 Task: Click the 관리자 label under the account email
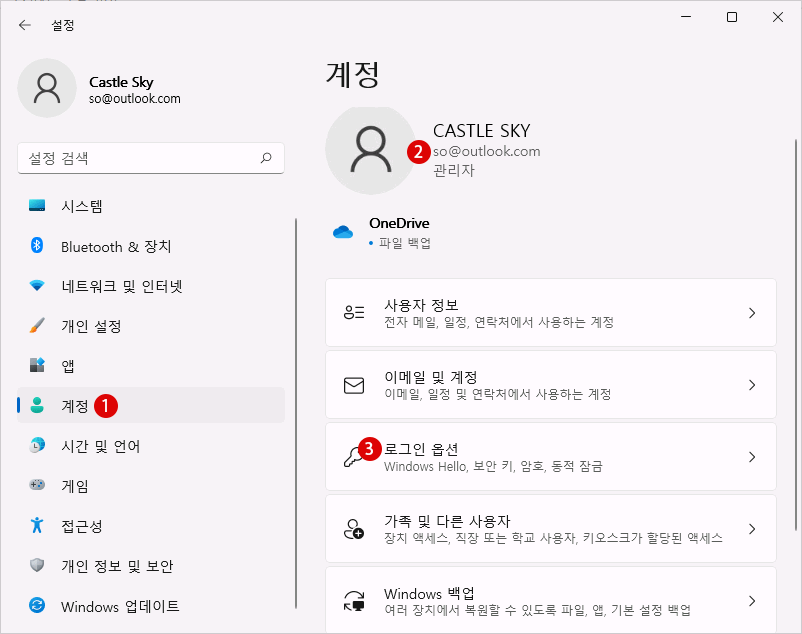pos(454,170)
